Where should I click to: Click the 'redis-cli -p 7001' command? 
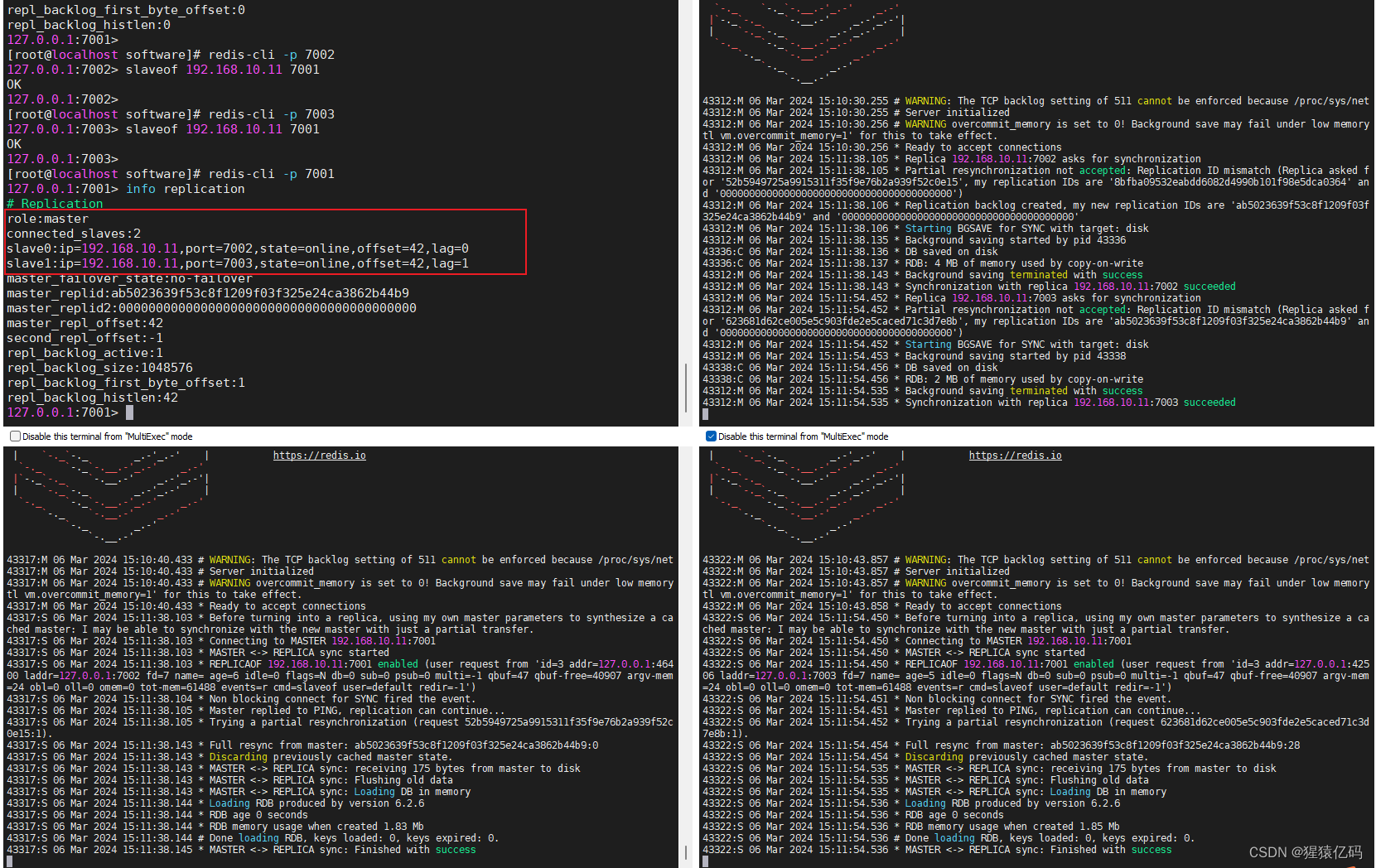[x=272, y=174]
